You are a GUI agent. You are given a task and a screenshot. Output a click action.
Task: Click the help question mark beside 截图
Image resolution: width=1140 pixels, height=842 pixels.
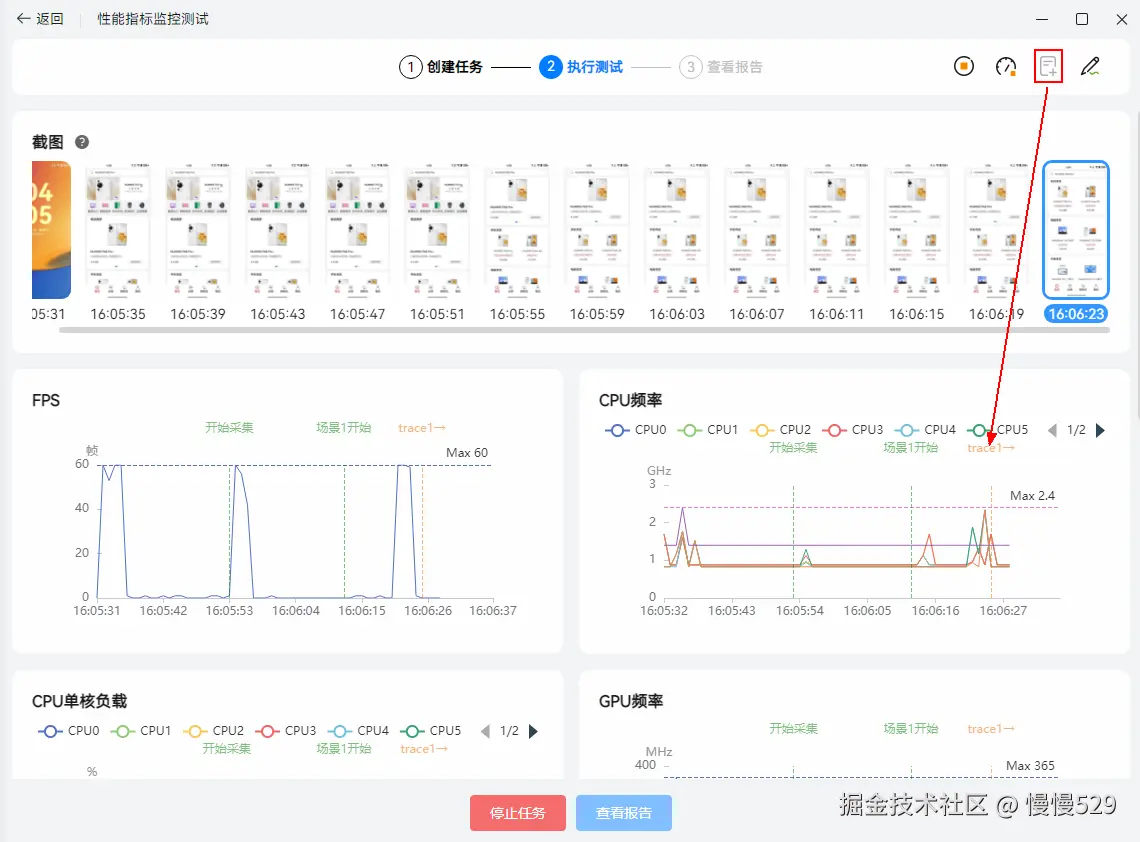82,142
